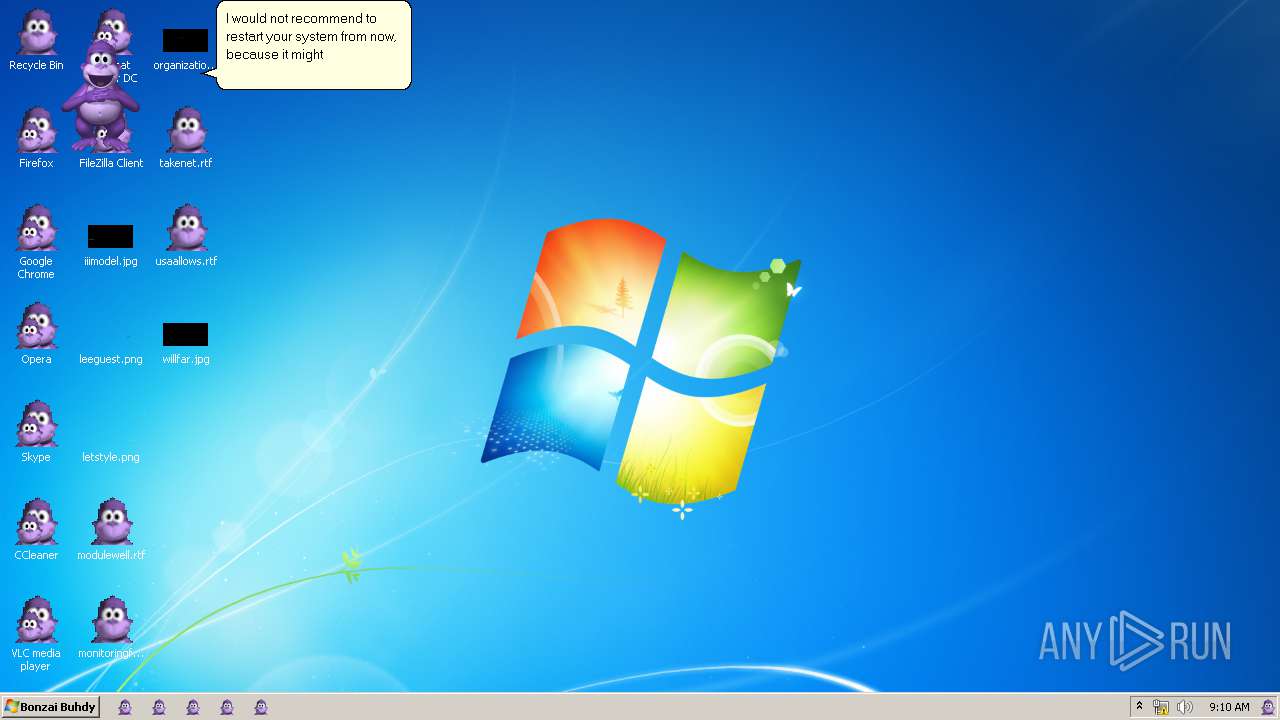Click the CCleaner desktop shortcut

click(36, 523)
